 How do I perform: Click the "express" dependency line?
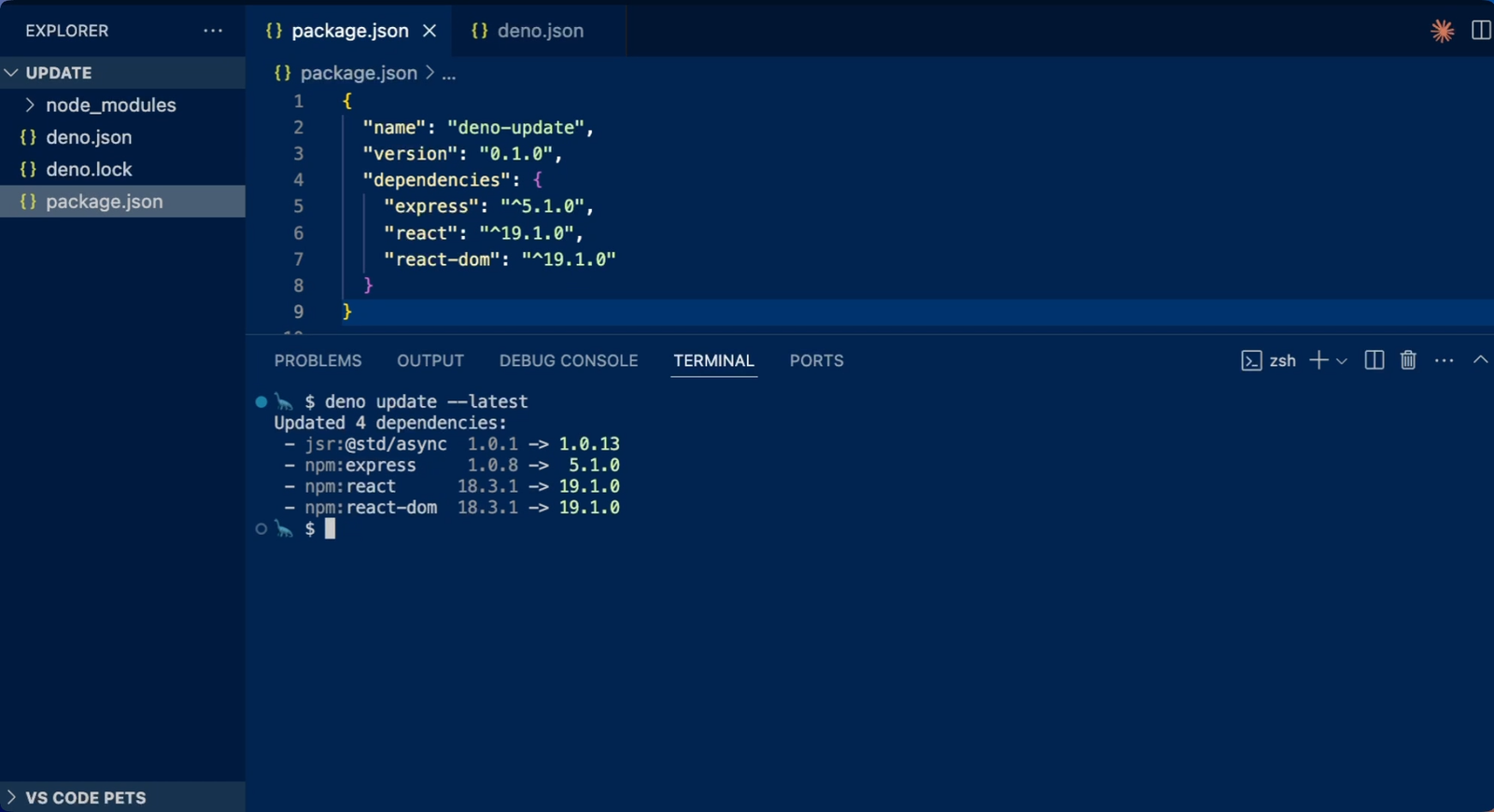tap(488, 206)
